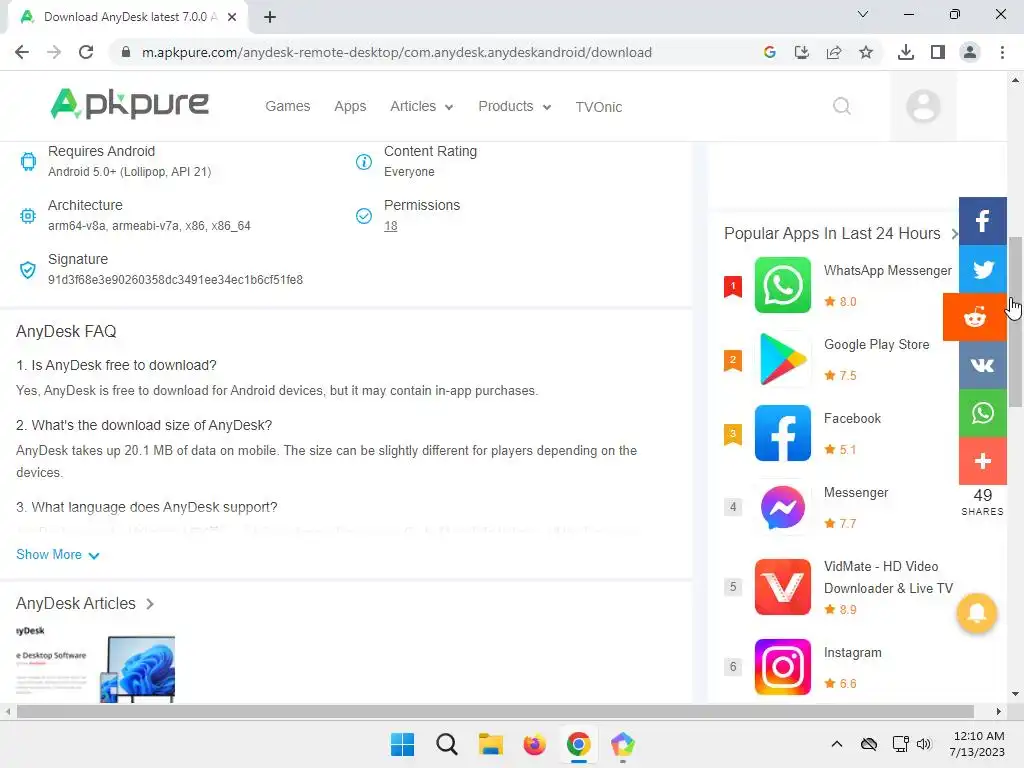Go back to previous page
This screenshot has width=1024, height=768.
[x=22, y=52]
